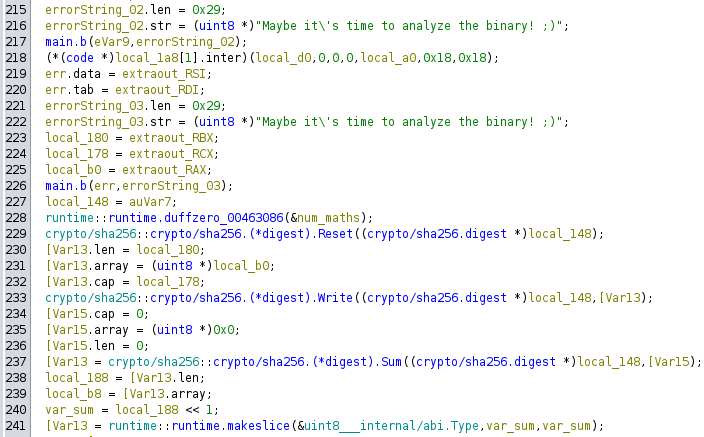Click line number 228 in the gutter

[18, 218]
